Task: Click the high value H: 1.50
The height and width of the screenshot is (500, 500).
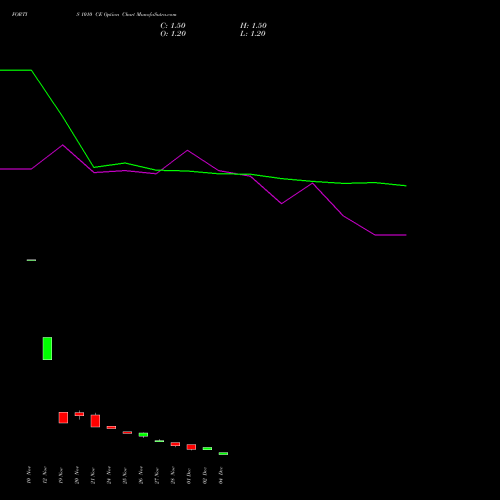Action: click(x=253, y=26)
